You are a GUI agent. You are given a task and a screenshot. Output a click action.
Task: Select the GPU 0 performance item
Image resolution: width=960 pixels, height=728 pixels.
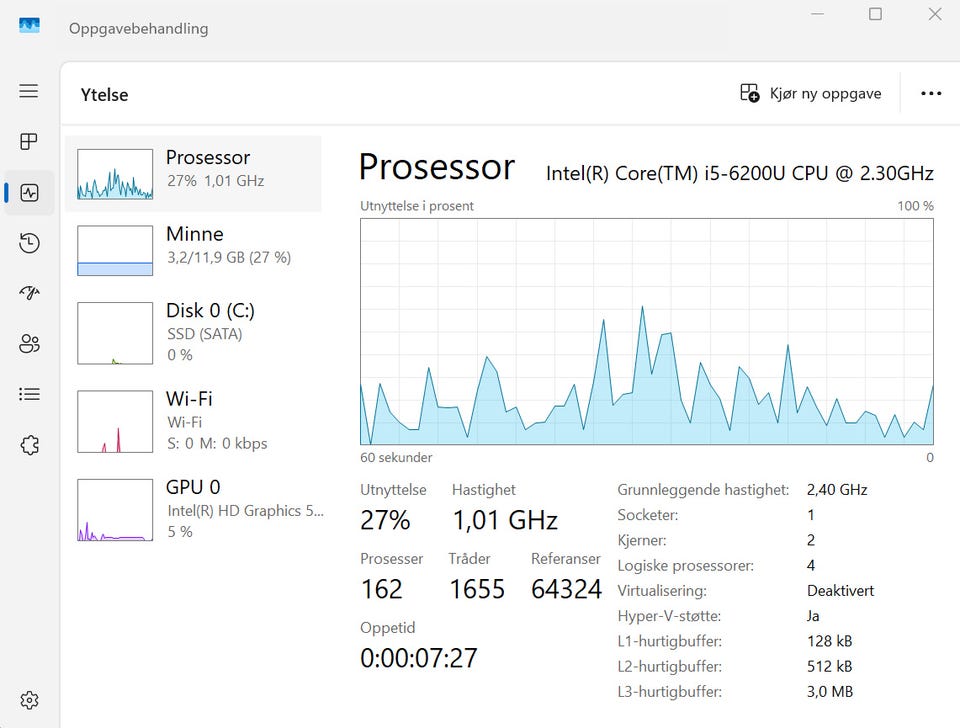coord(193,509)
